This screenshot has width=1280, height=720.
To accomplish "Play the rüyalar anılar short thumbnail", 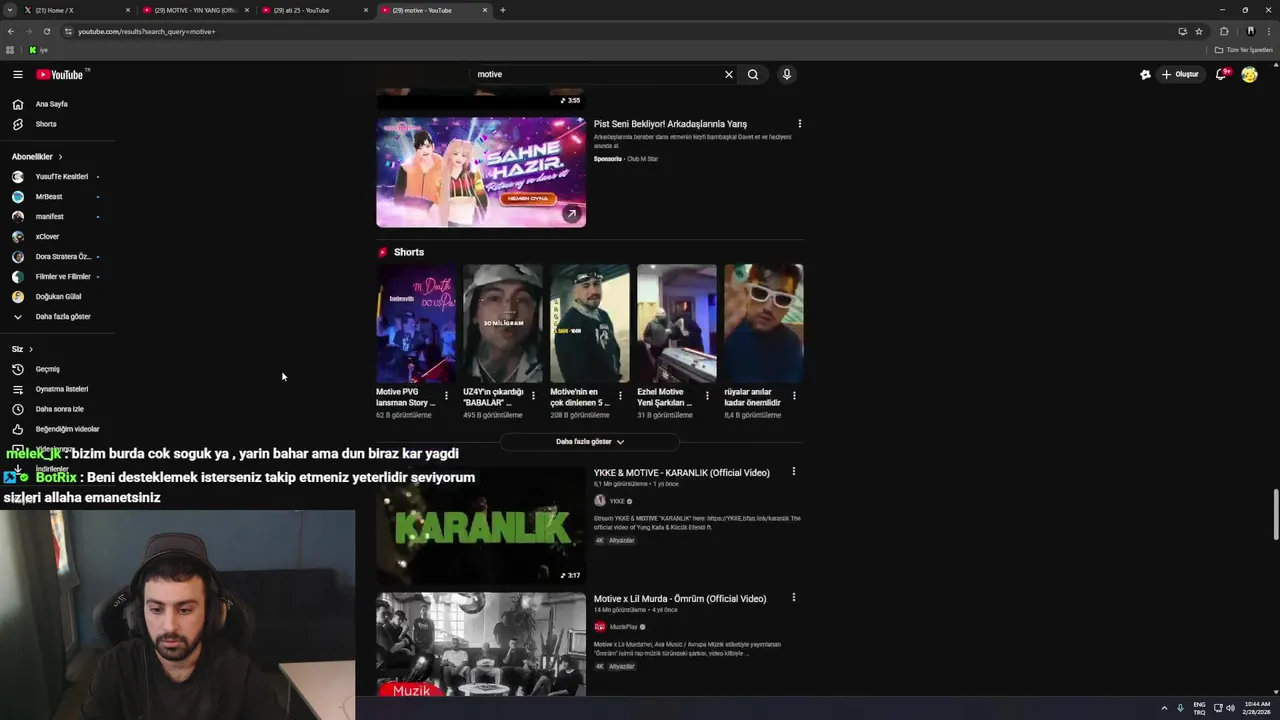I will pyautogui.click(x=764, y=323).
